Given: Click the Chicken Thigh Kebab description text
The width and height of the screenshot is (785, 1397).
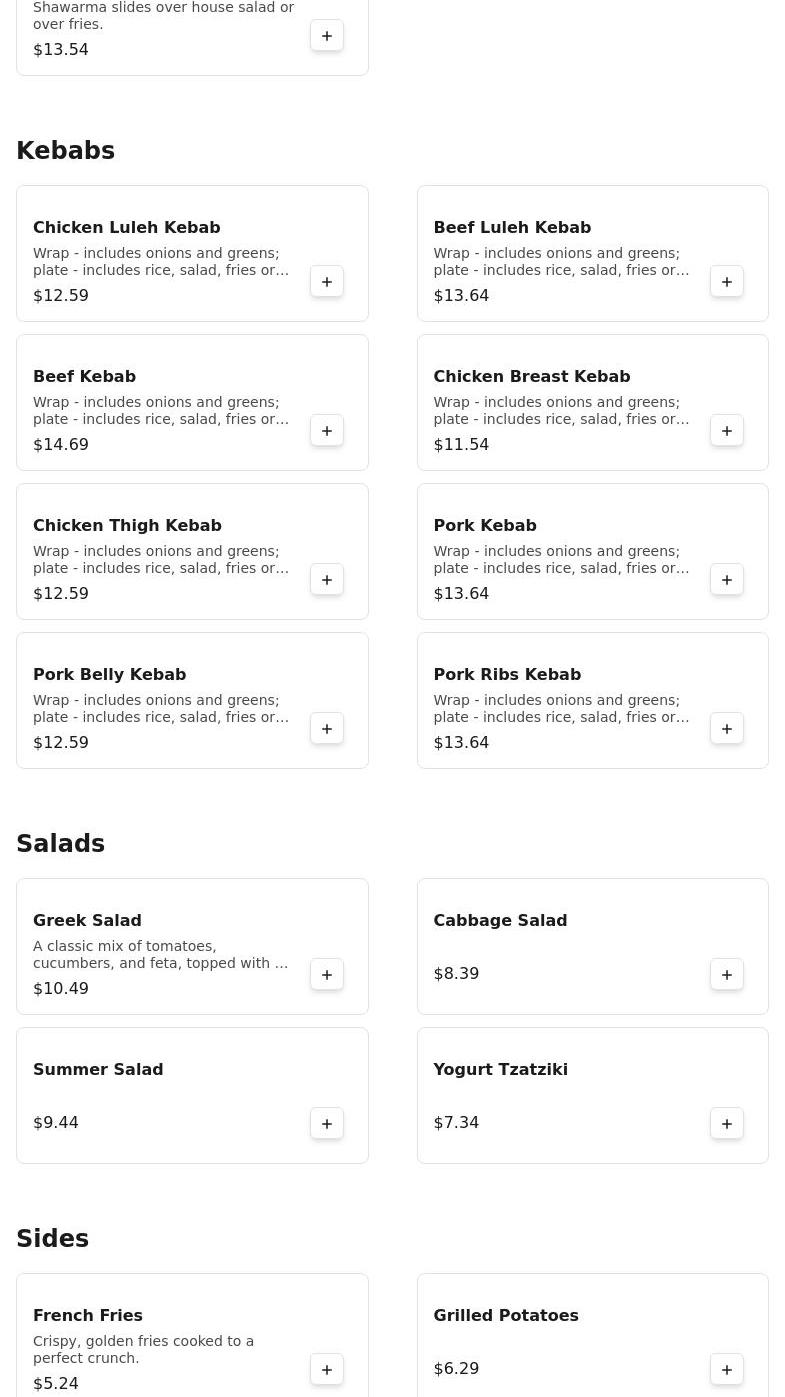Looking at the screenshot, I should coord(160,559).
